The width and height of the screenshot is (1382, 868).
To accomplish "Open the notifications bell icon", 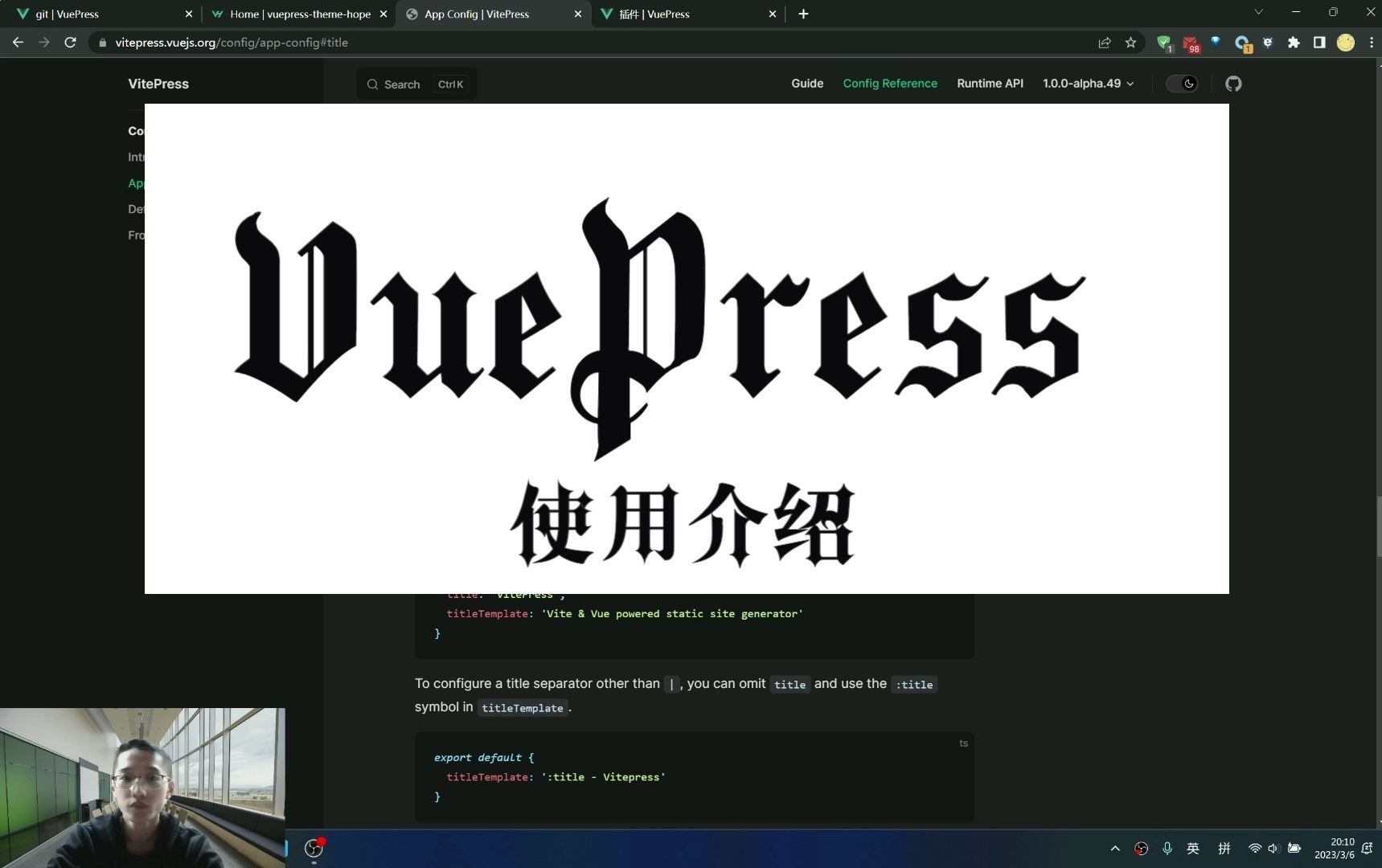I will tap(1367, 848).
